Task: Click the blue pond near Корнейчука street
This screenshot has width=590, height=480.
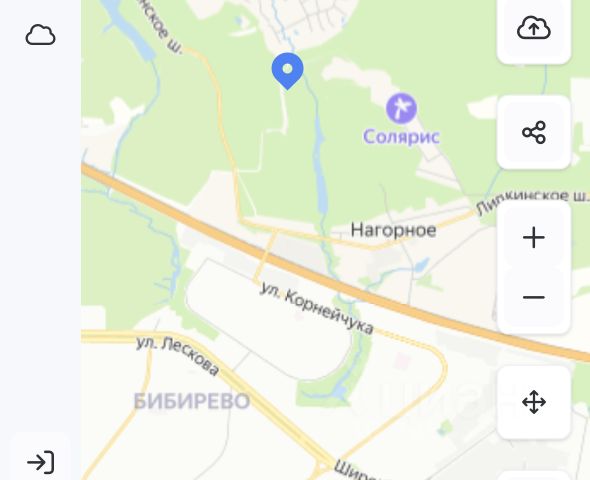Action: 421,265
